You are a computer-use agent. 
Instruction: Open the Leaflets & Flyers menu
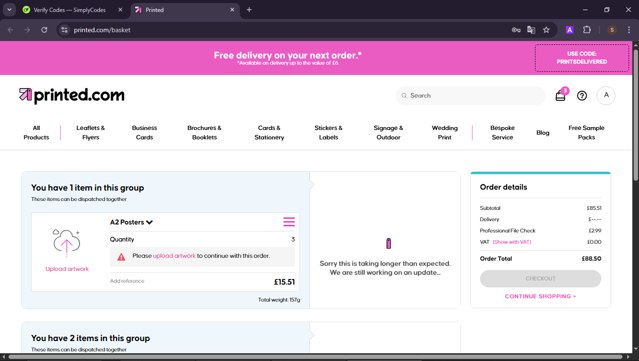click(x=90, y=132)
